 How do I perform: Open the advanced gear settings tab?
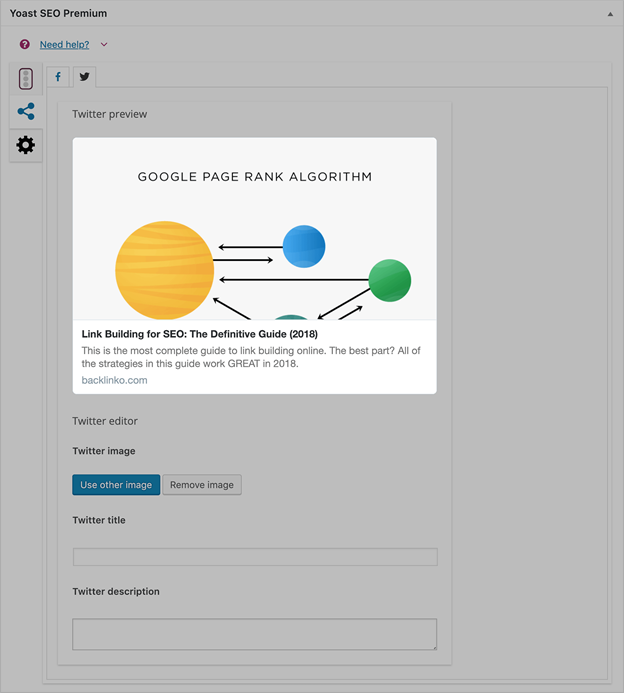coord(26,145)
